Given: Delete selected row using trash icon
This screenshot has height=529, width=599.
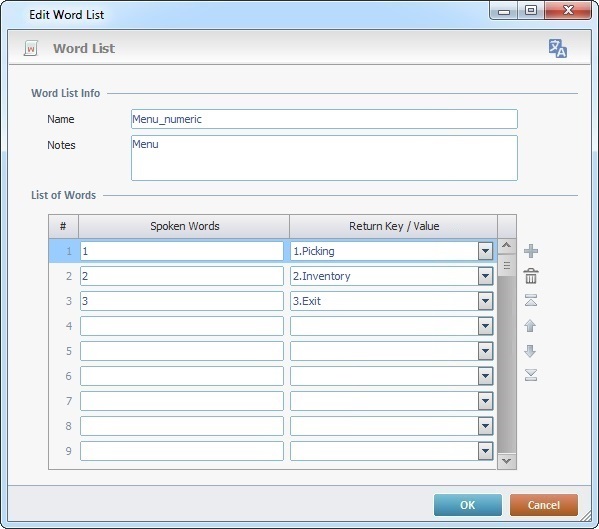Looking at the screenshot, I should [531, 276].
